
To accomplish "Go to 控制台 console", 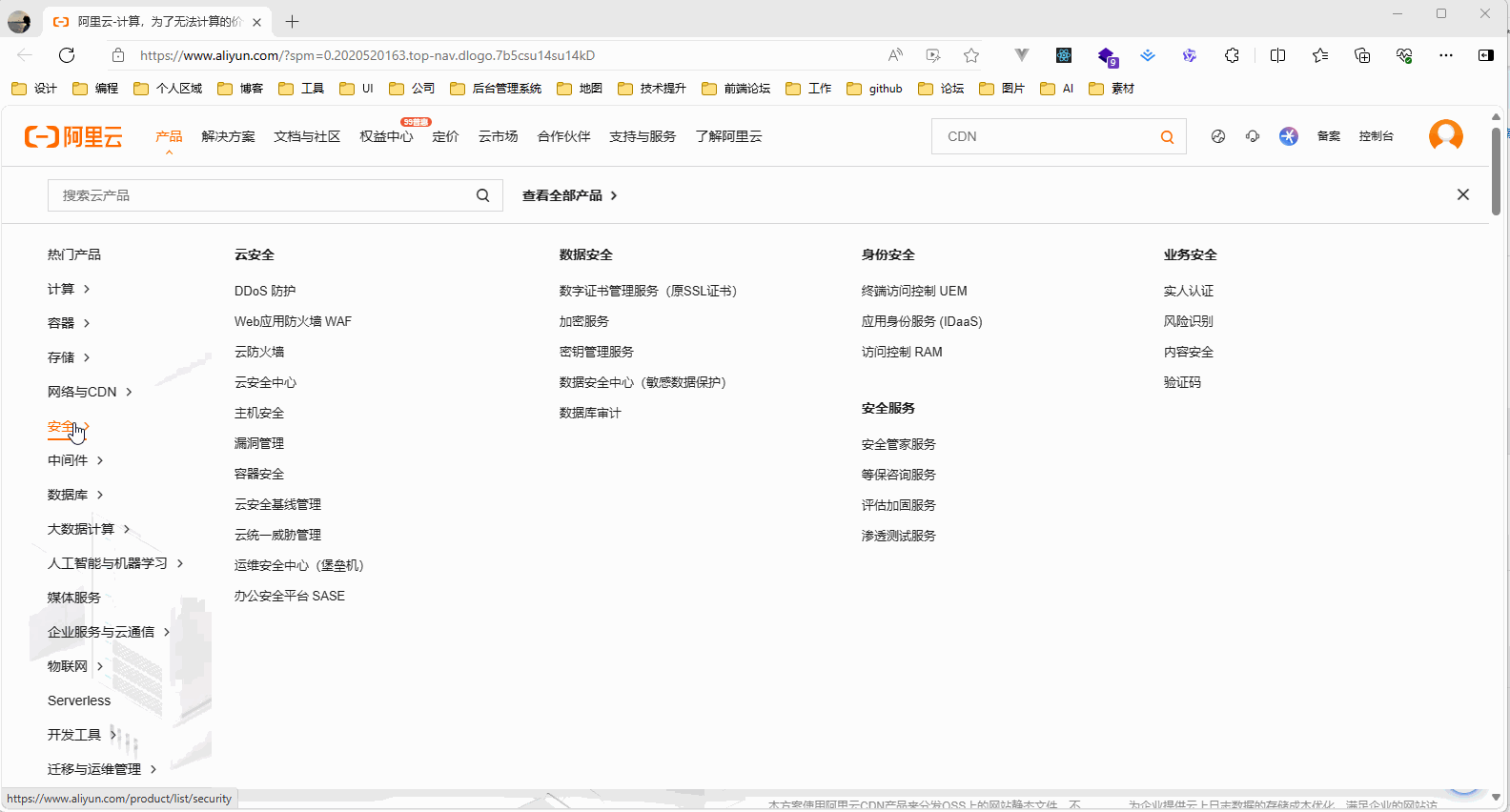I will 1376,136.
